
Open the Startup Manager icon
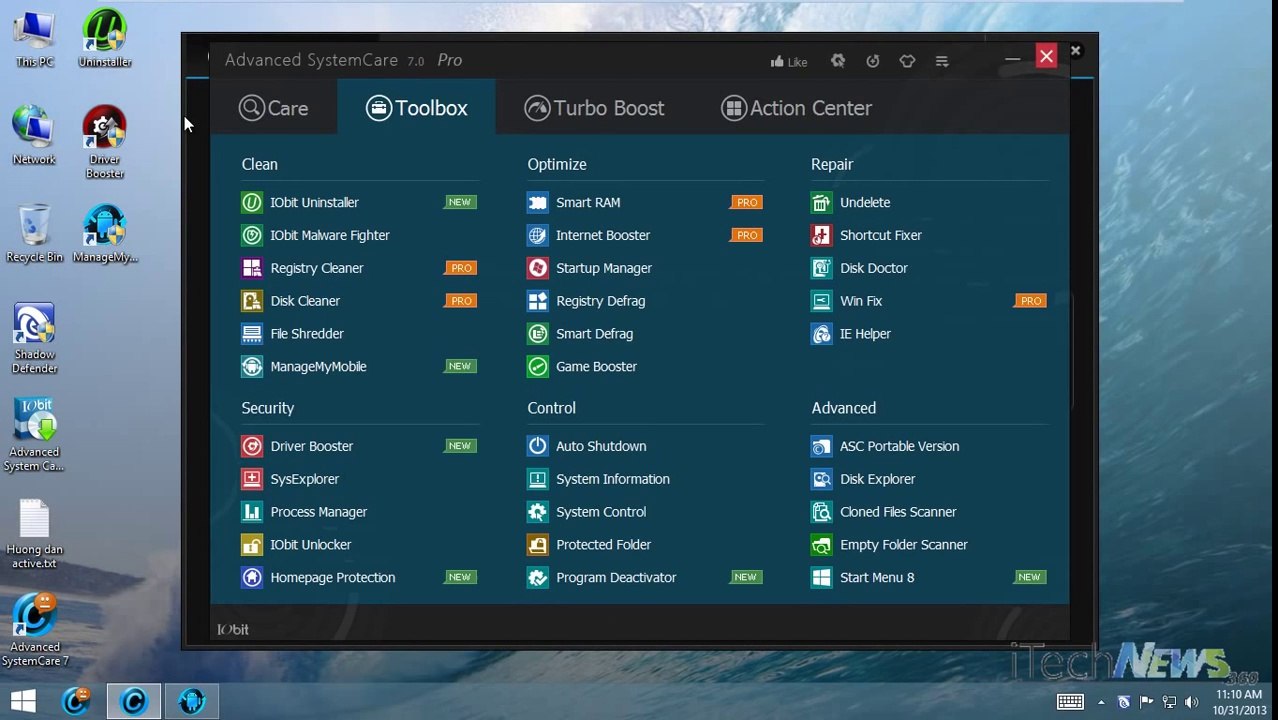(538, 268)
